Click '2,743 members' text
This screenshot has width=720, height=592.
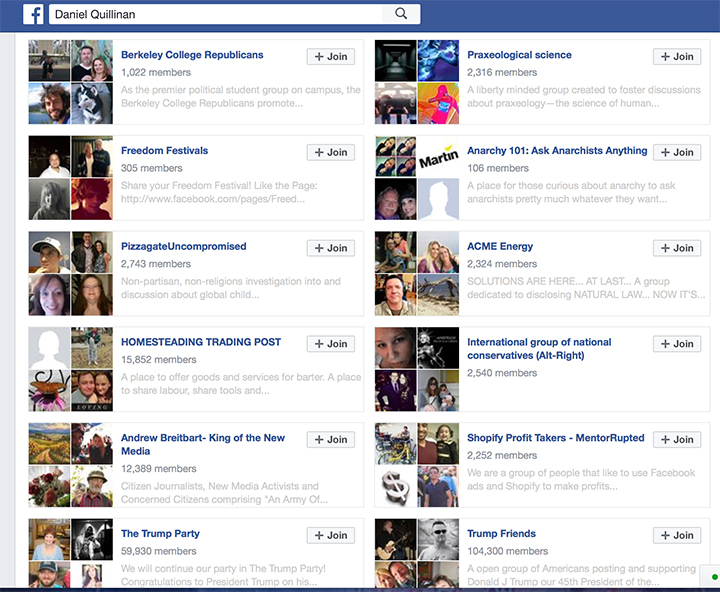[x=156, y=264]
